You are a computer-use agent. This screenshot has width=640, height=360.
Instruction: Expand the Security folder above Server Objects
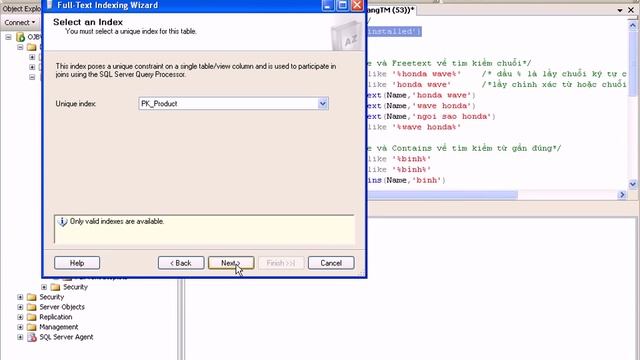click(x=20, y=297)
